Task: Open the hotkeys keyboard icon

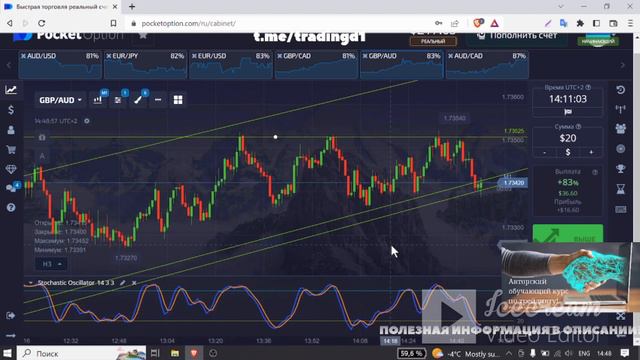Action: (620, 209)
